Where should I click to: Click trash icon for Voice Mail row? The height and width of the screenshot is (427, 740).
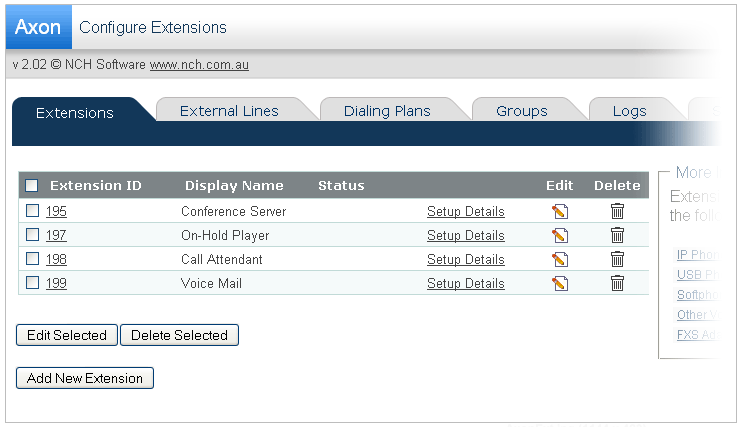pos(617,283)
